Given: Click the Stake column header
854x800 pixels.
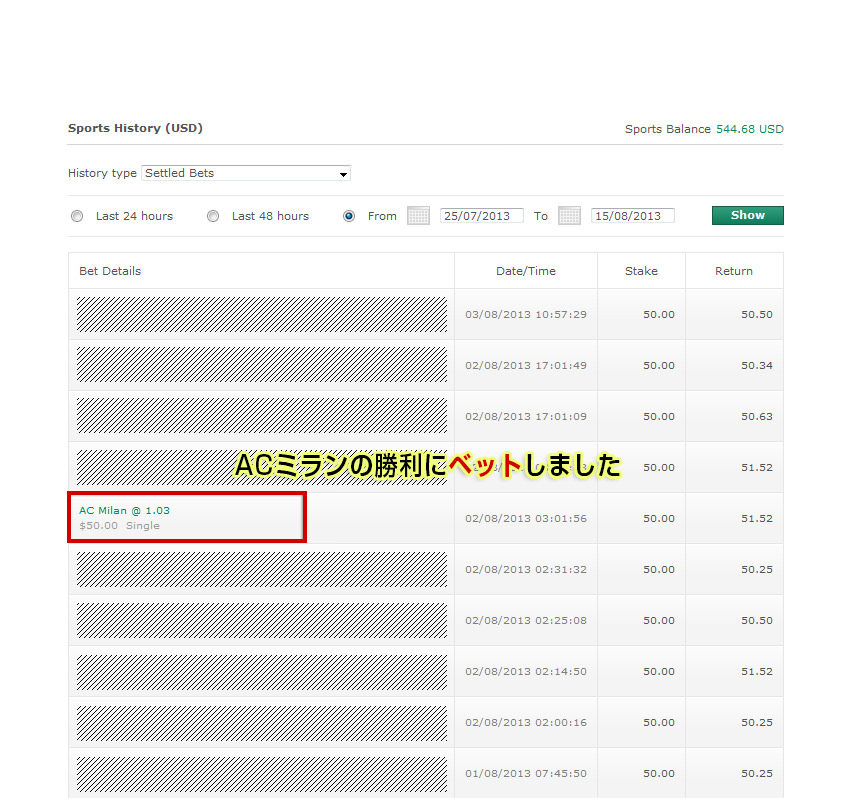Looking at the screenshot, I should tap(641, 271).
